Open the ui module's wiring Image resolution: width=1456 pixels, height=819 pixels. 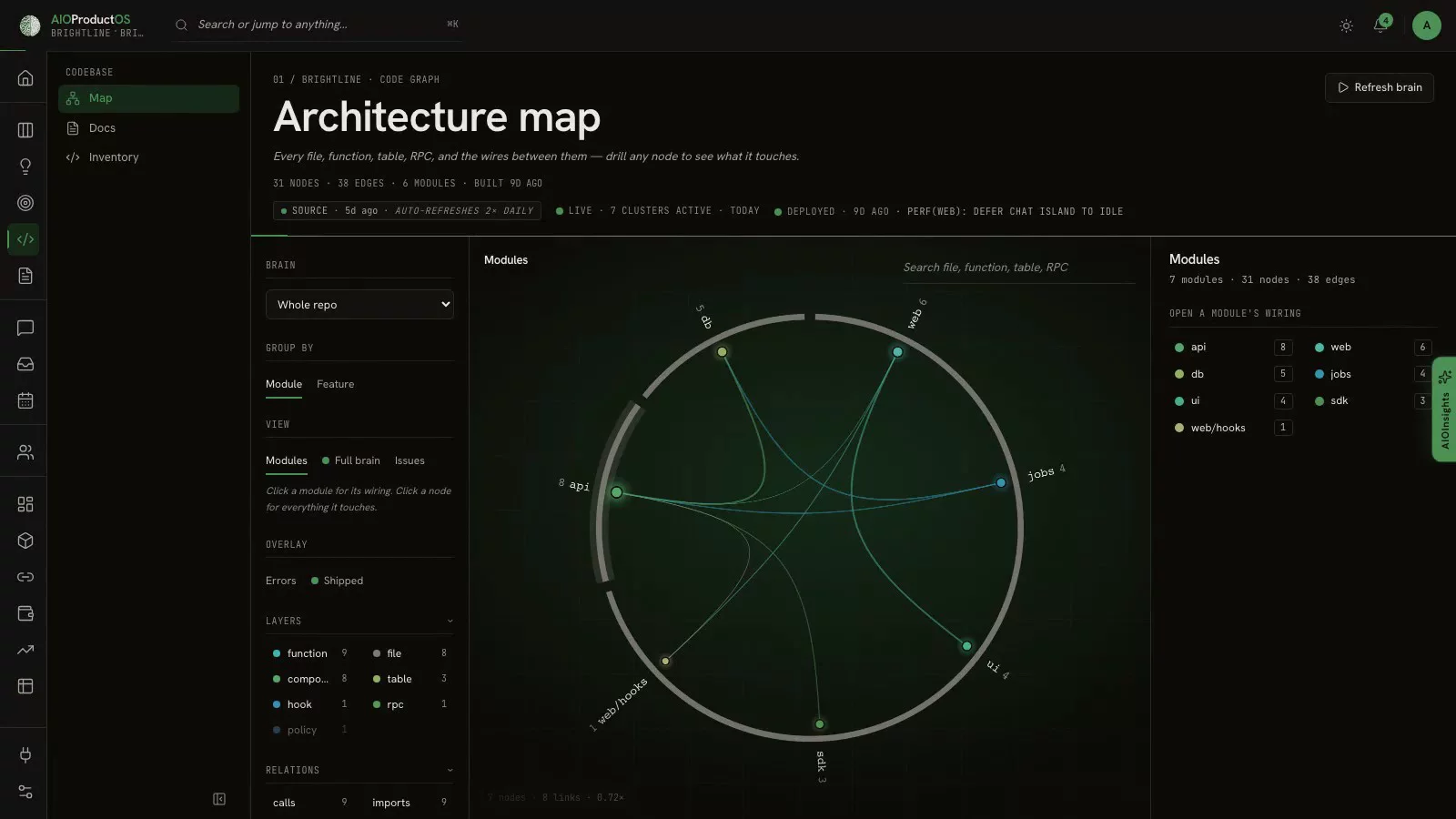pos(1233,400)
